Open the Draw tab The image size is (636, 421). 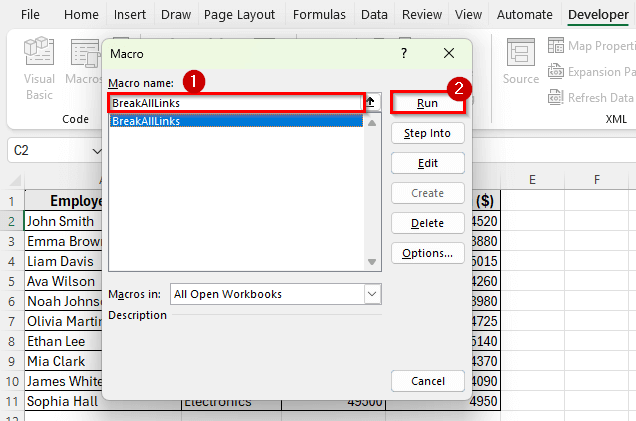(x=176, y=15)
